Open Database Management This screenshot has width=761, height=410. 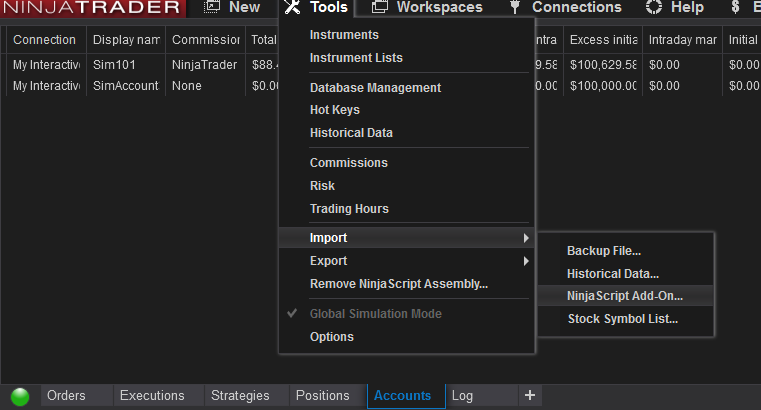click(x=375, y=88)
